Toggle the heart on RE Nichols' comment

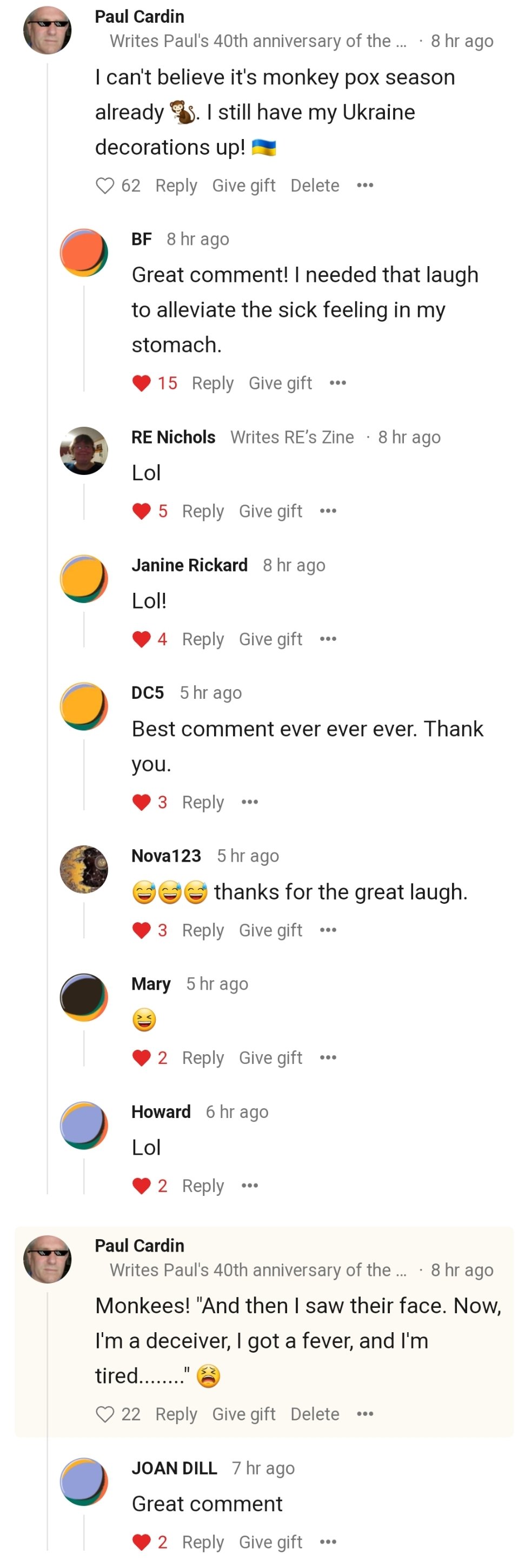(141, 511)
